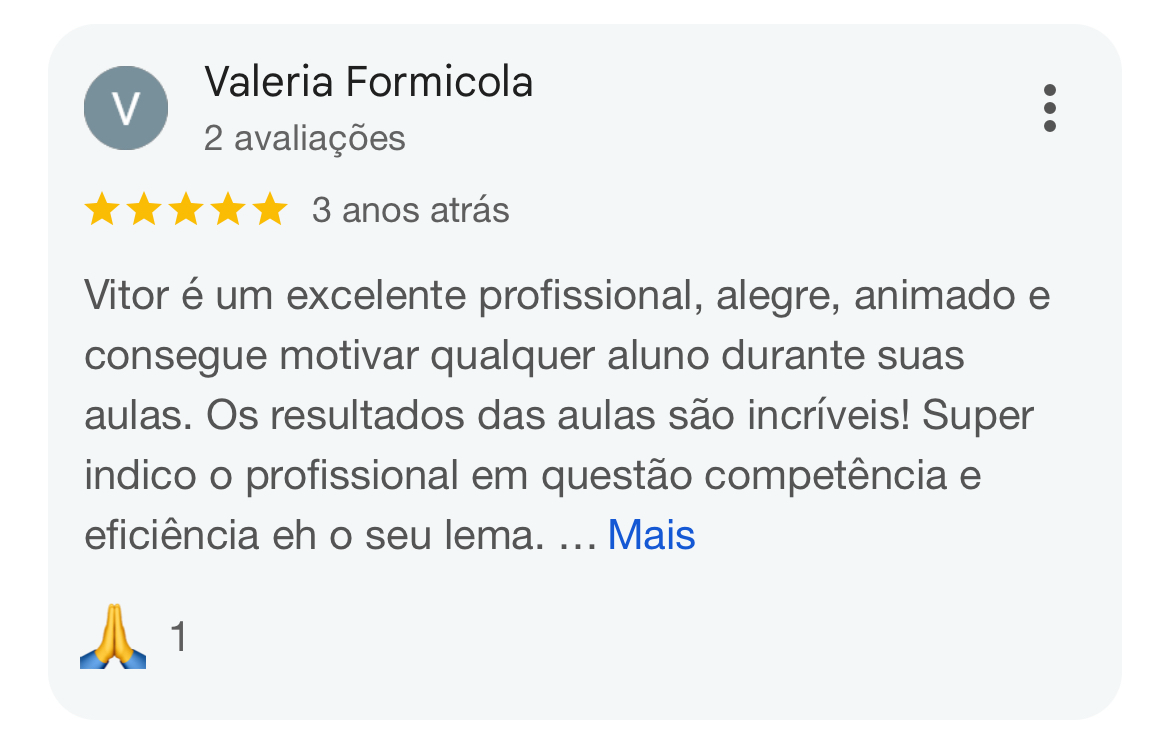Viewport: 1170px width, 747px height.
Task: Expand full review with Mais link
Action: pyautogui.click(x=651, y=536)
